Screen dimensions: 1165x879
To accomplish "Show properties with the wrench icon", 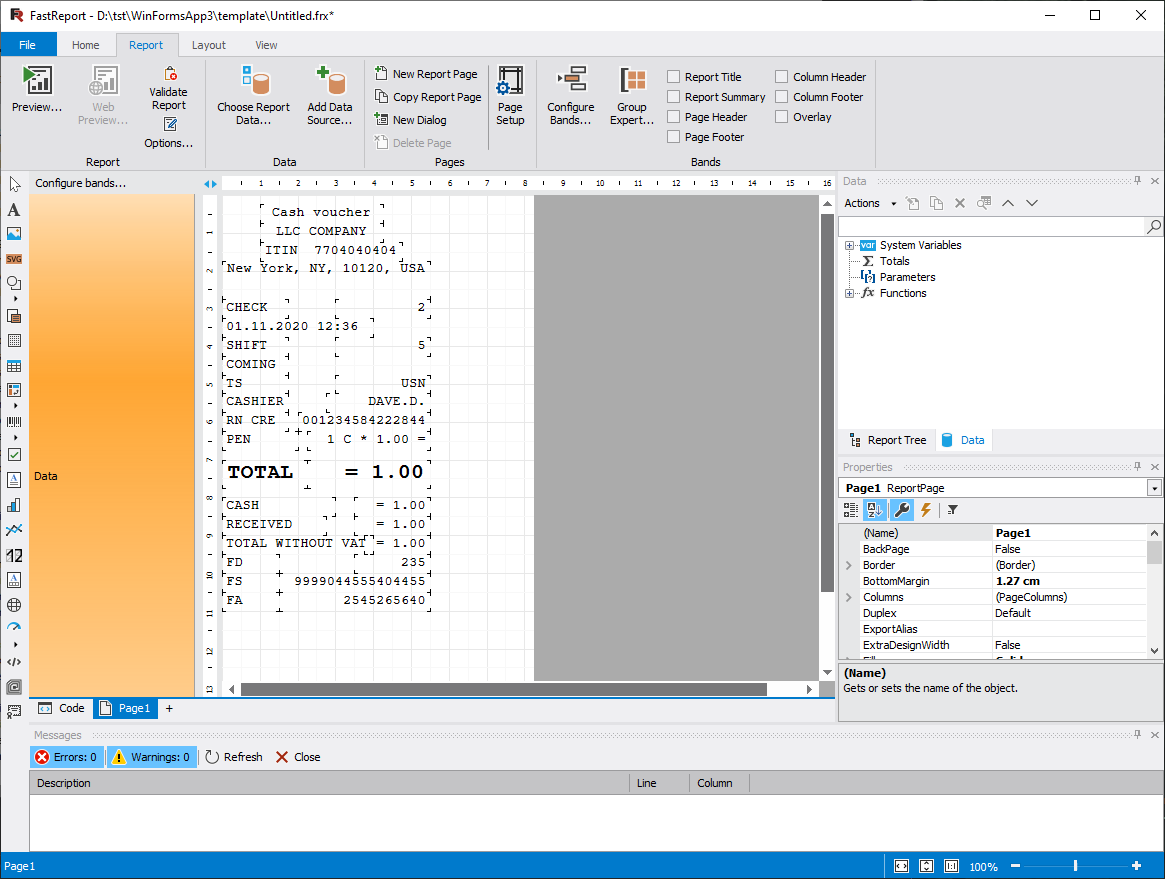I will click(901, 510).
